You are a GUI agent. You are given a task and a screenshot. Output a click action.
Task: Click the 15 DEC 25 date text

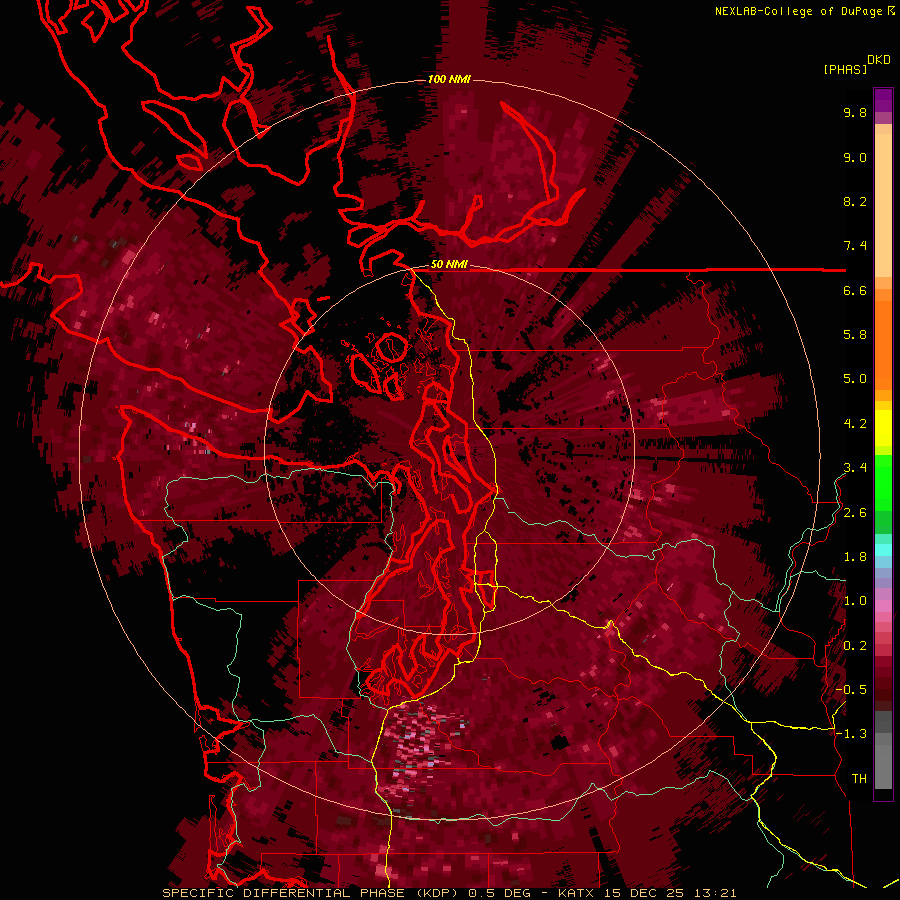[x=646, y=893]
